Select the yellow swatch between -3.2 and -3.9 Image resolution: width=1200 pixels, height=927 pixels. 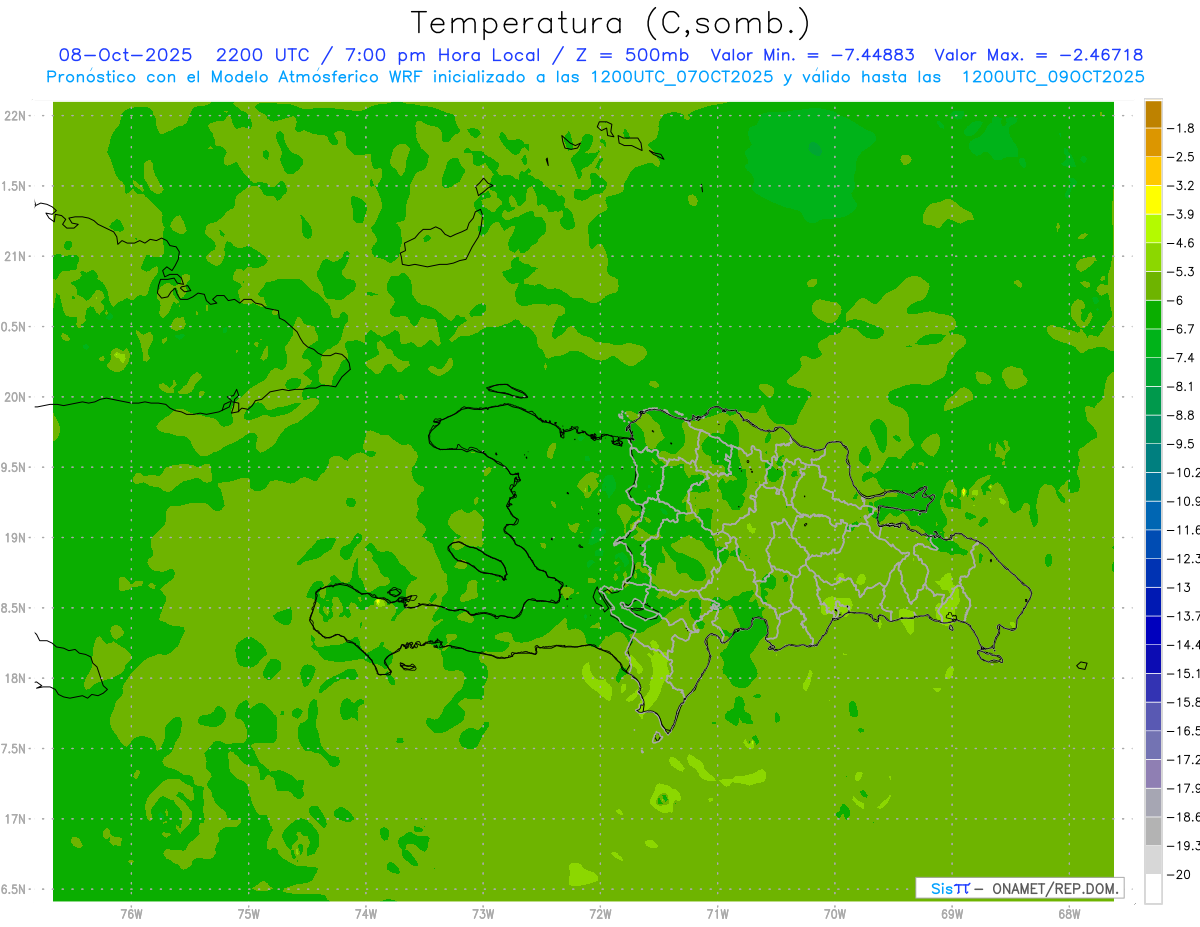[1154, 200]
